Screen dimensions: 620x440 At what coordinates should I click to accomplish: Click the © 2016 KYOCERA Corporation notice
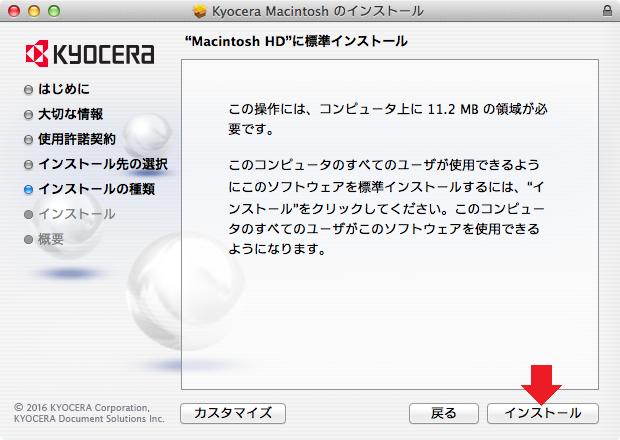tap(89, 413)
